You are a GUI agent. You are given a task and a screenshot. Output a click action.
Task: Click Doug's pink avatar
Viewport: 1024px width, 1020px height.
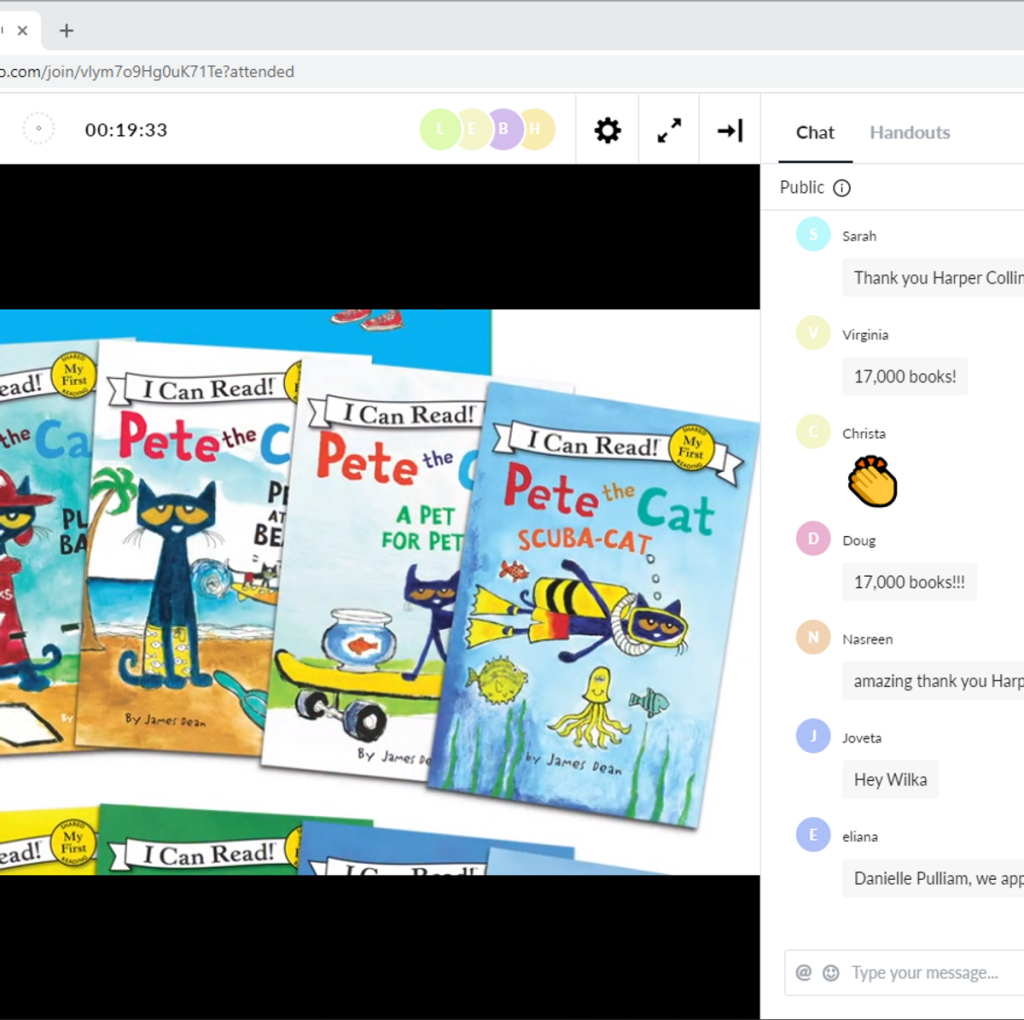point(813,538)
